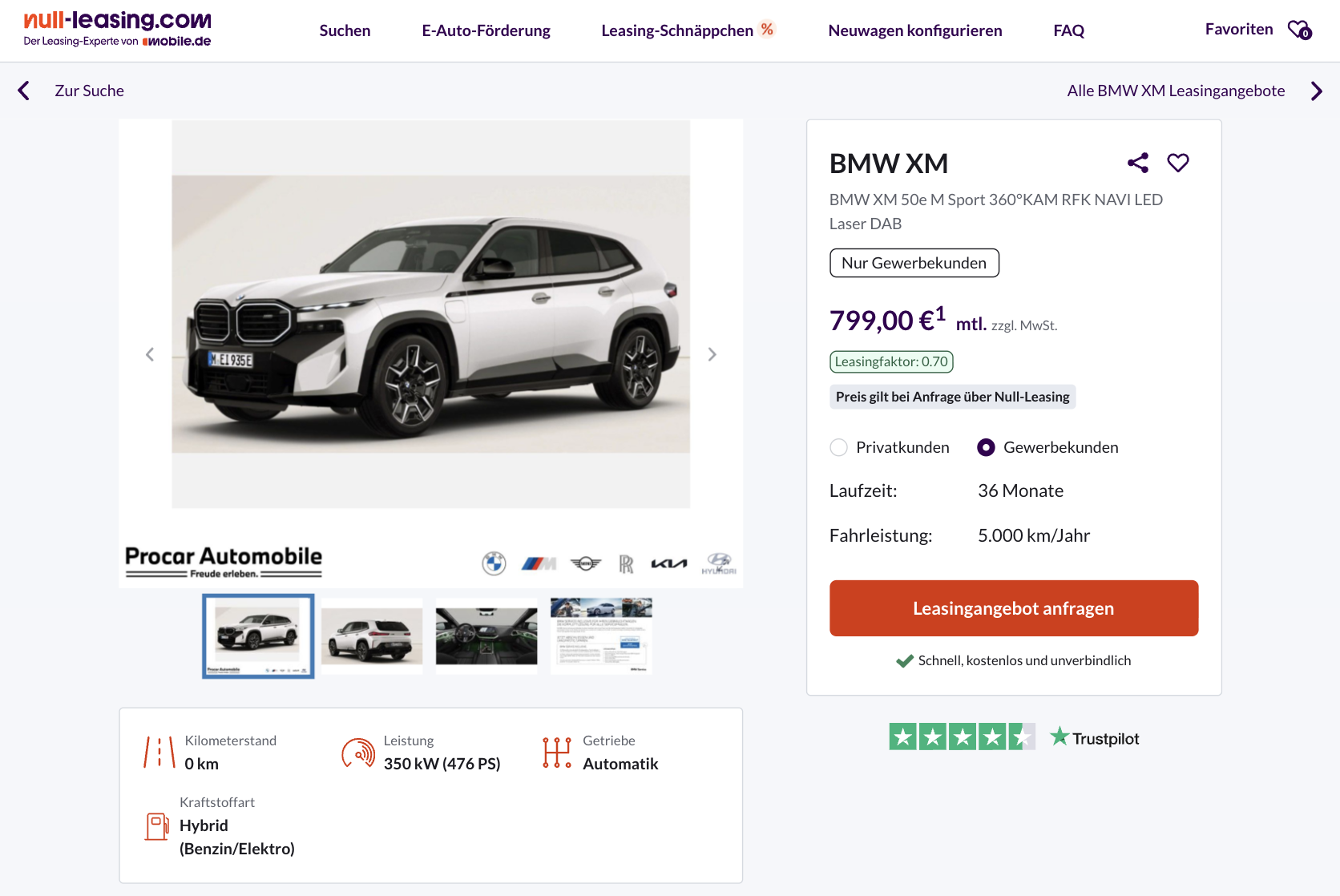Show next car photo with right arrow
1340x896 pixels.
coord(712,354)
